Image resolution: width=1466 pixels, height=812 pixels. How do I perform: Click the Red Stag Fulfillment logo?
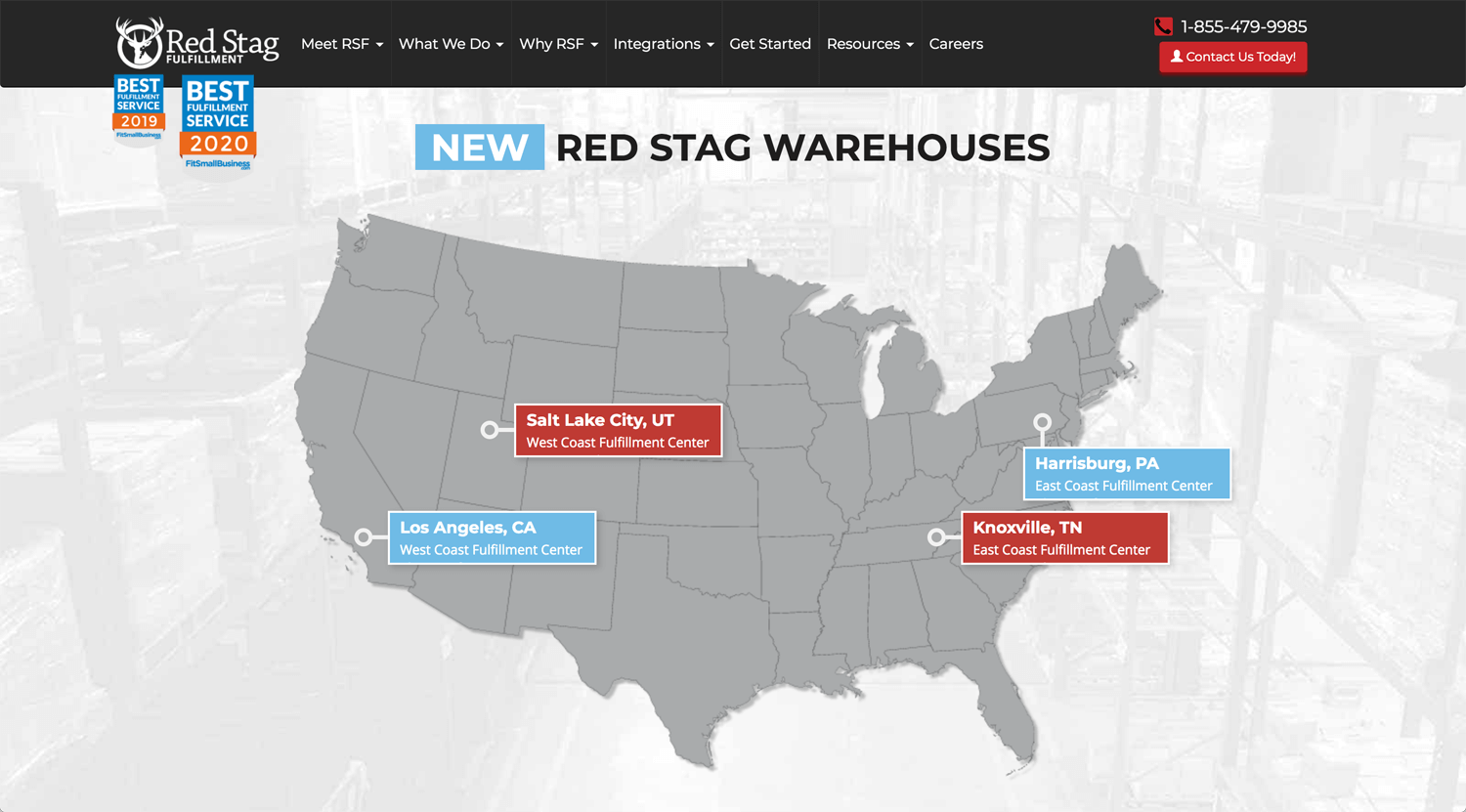click(x=197, y=43)
